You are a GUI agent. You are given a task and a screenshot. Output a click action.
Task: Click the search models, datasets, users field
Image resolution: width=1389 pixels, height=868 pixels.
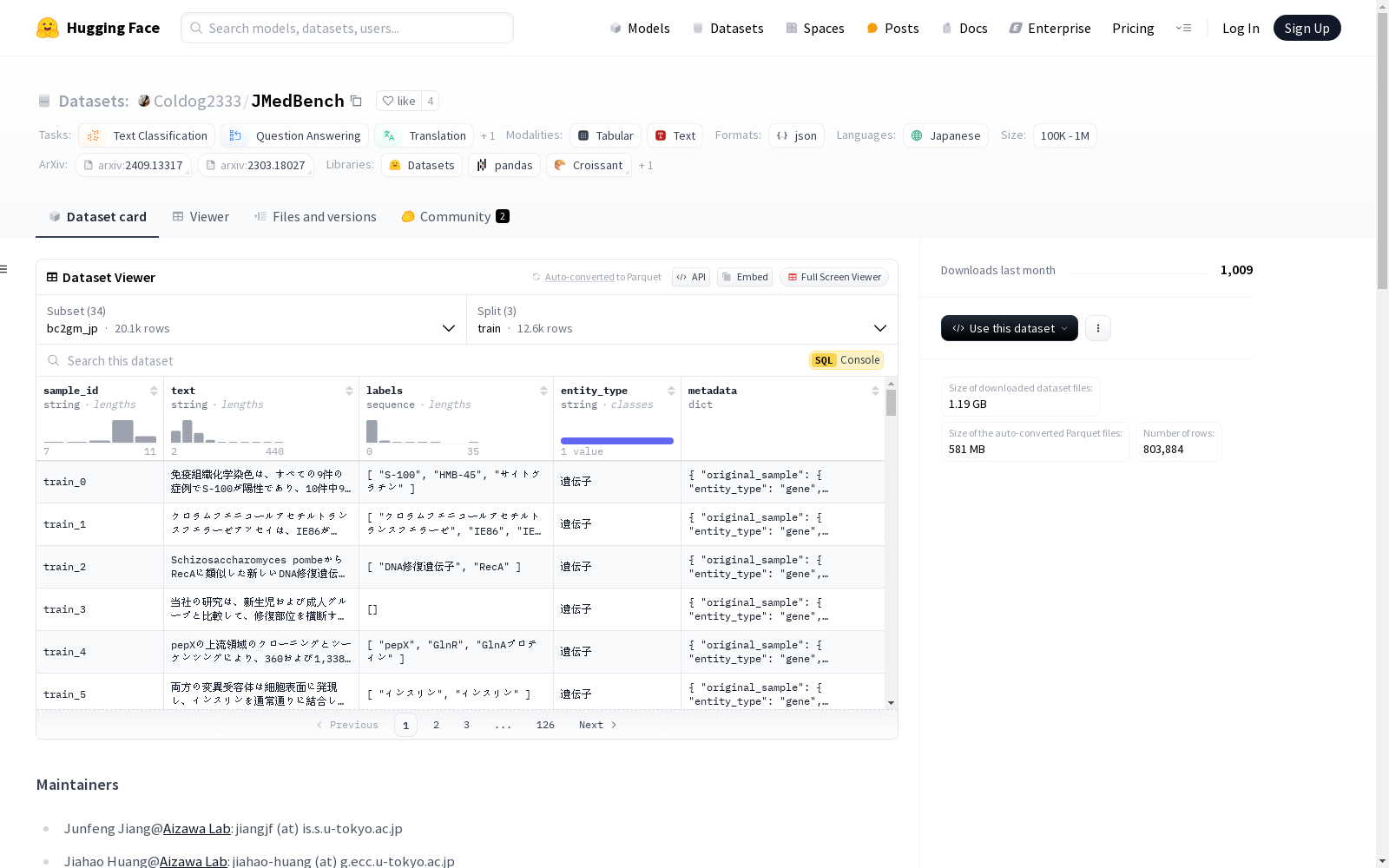click(x=347, y=28)
